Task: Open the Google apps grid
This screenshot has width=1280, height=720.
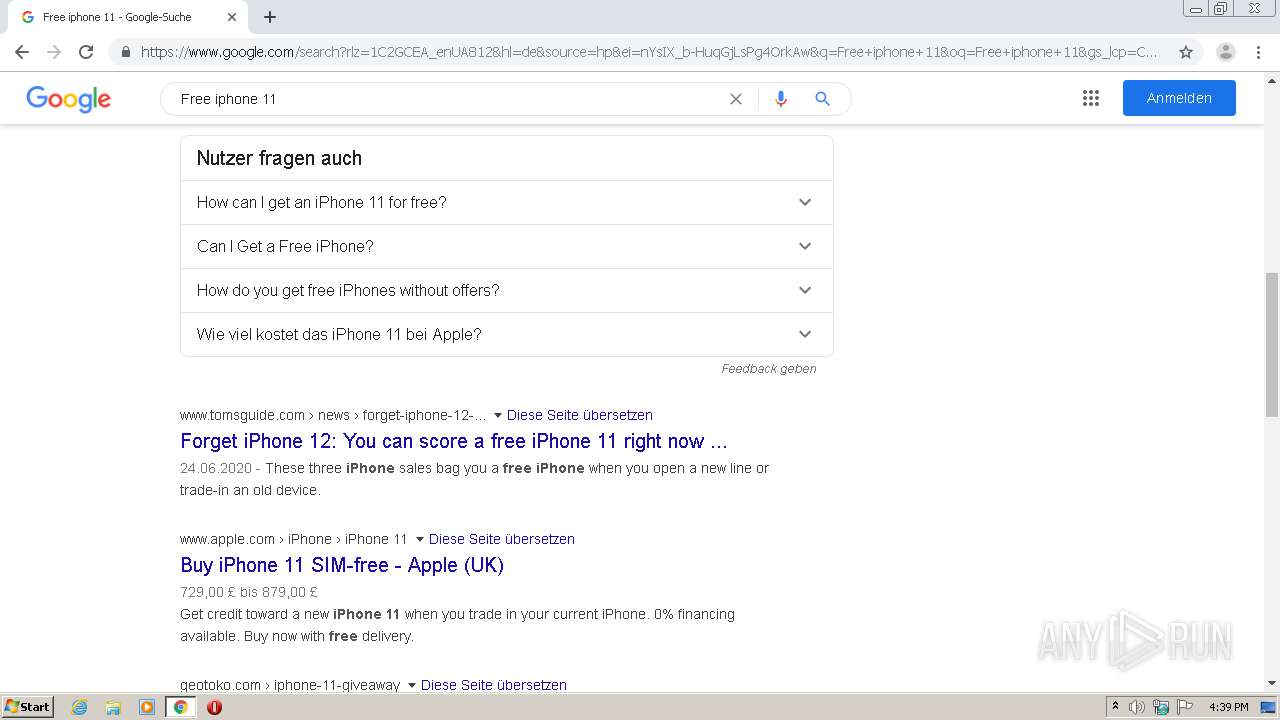Action: [x=1091, y=98]
